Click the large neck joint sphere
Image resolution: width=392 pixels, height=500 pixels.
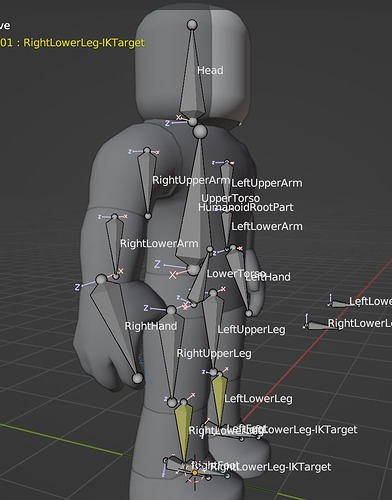(x=200, y=131)
